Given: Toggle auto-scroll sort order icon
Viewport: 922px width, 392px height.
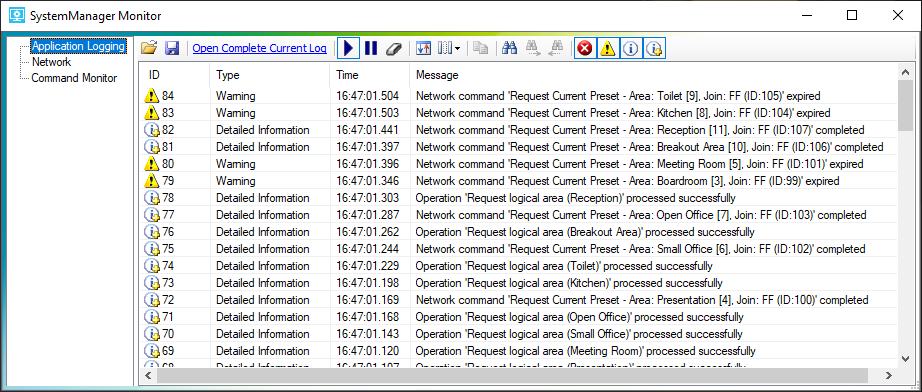Looking at the screenshot, I should tap(423, 48).
